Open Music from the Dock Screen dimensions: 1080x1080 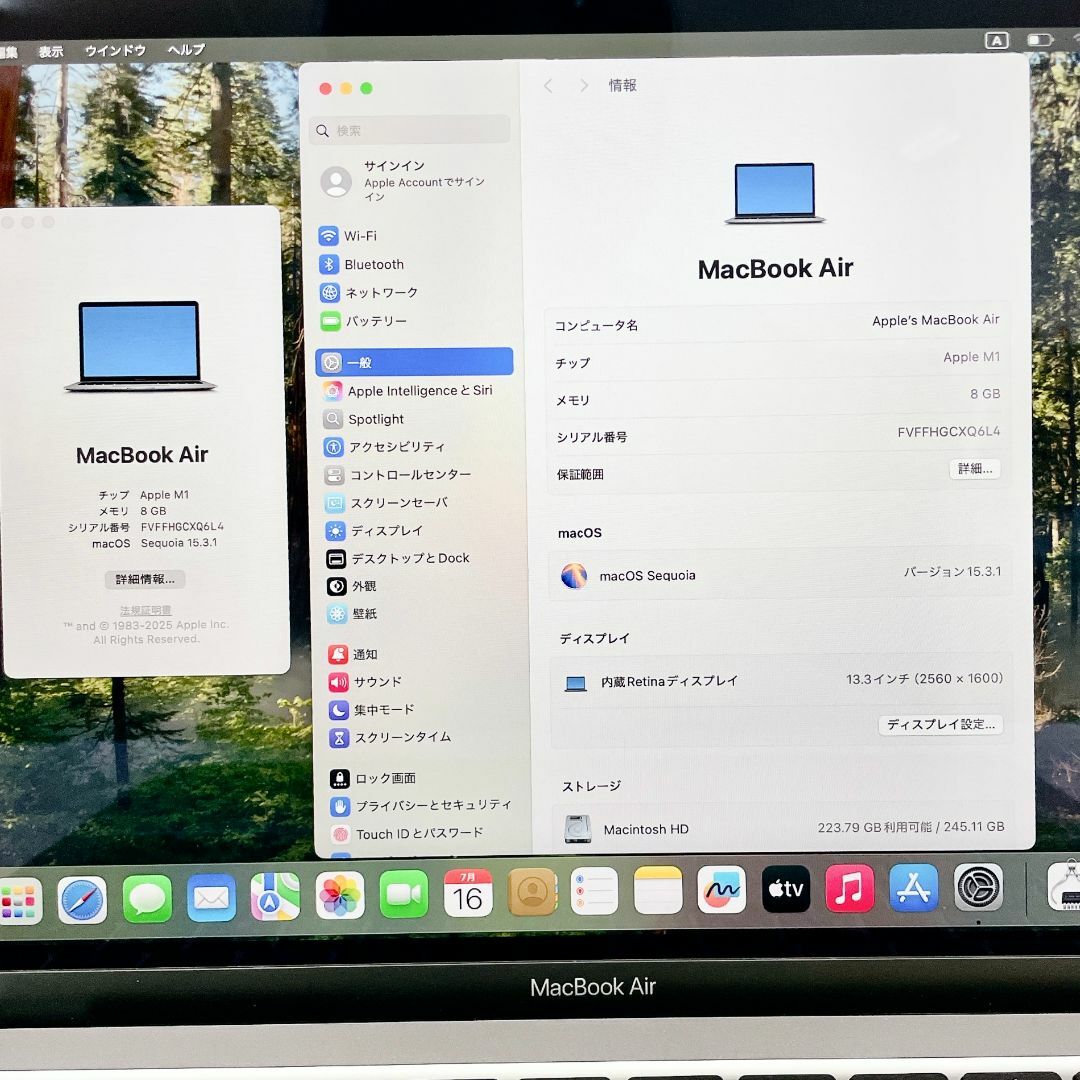[849, 888]
